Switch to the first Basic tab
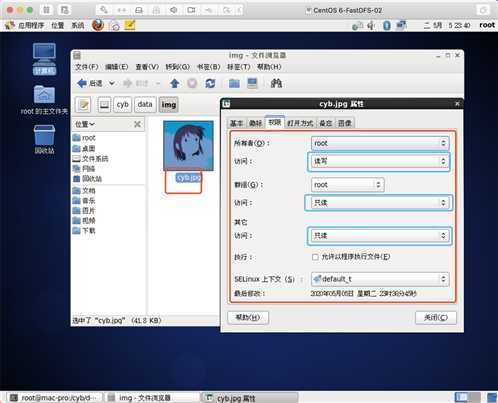This screenshot has height=403, width=498. (236, 123)
